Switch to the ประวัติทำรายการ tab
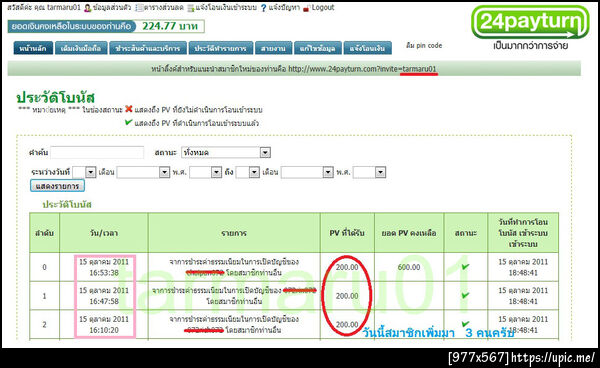This screenshot has height=368, width=600. 221,48
